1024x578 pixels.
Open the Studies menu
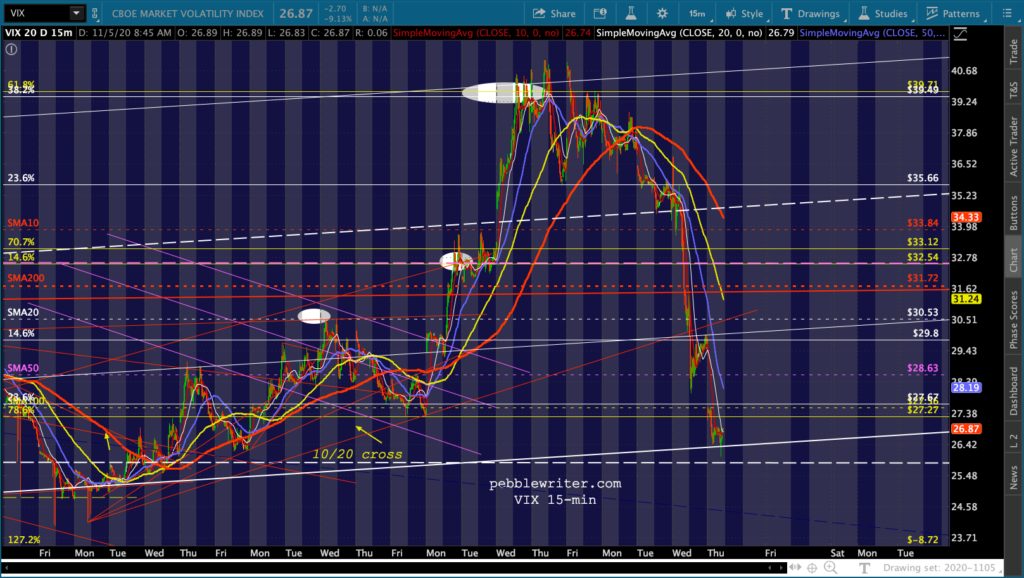coord(883,13)
